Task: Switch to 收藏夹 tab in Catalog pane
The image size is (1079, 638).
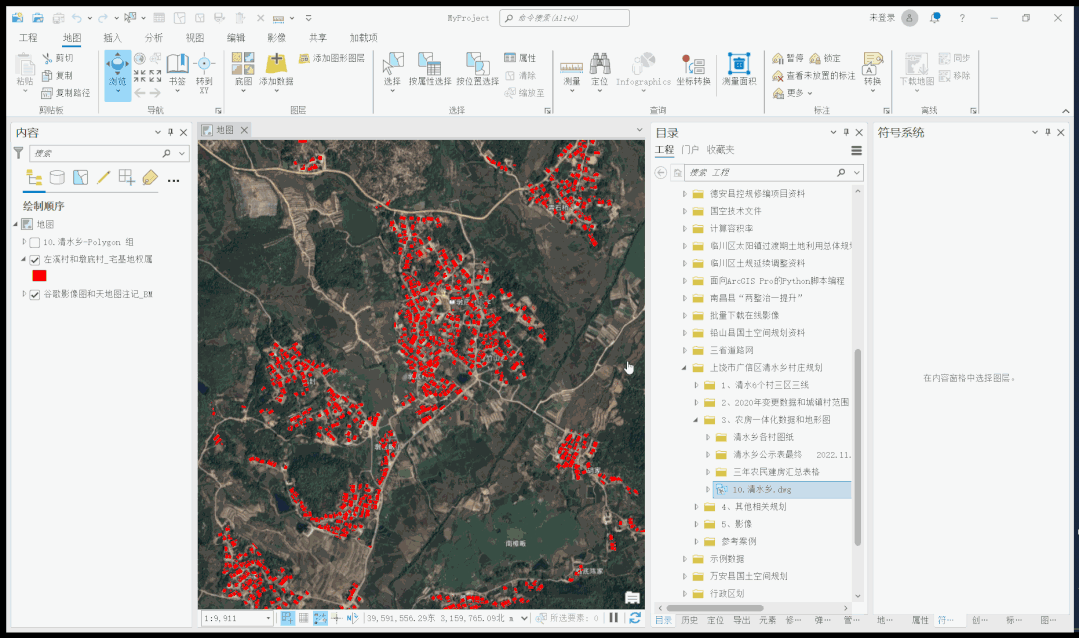Action: [720, 149]
